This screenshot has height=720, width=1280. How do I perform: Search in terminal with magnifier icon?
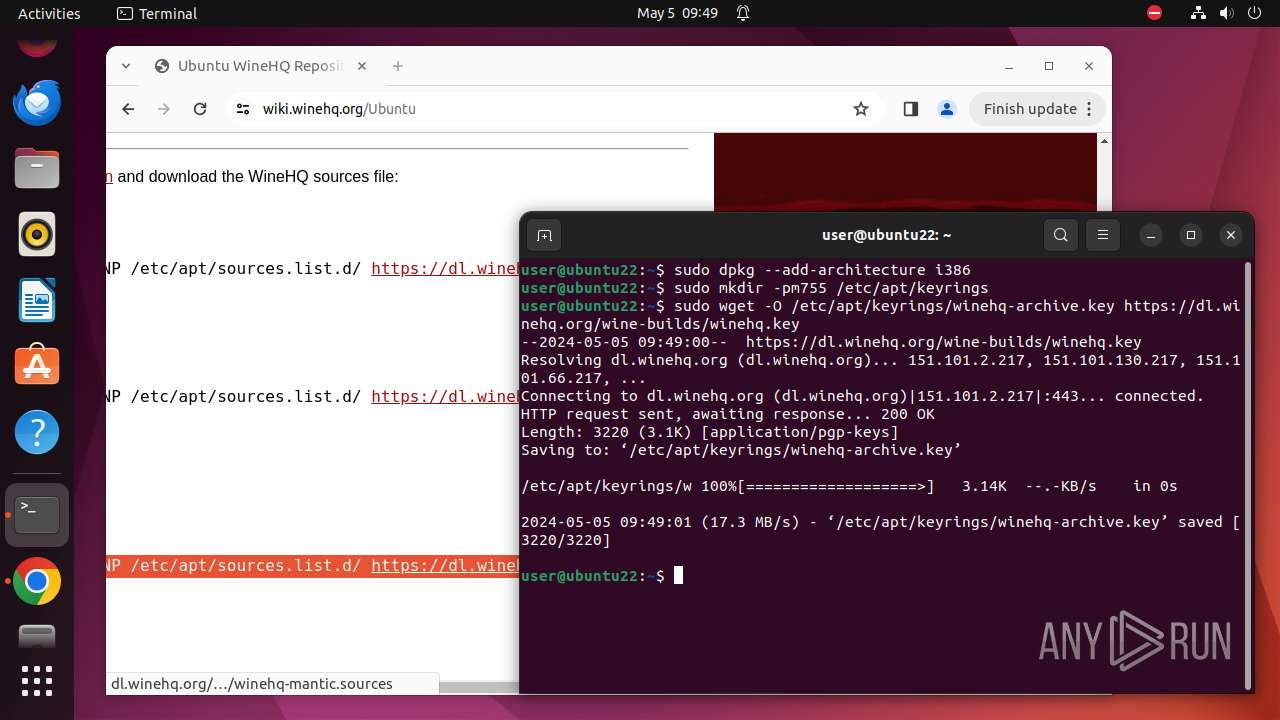(x=1061, y=235)
